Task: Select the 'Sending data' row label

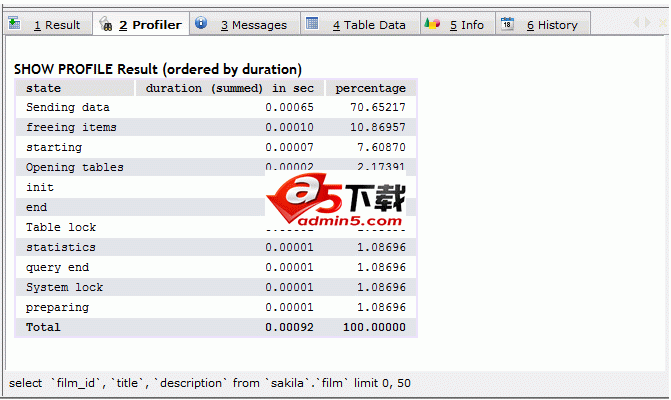Action: (68, 107)
